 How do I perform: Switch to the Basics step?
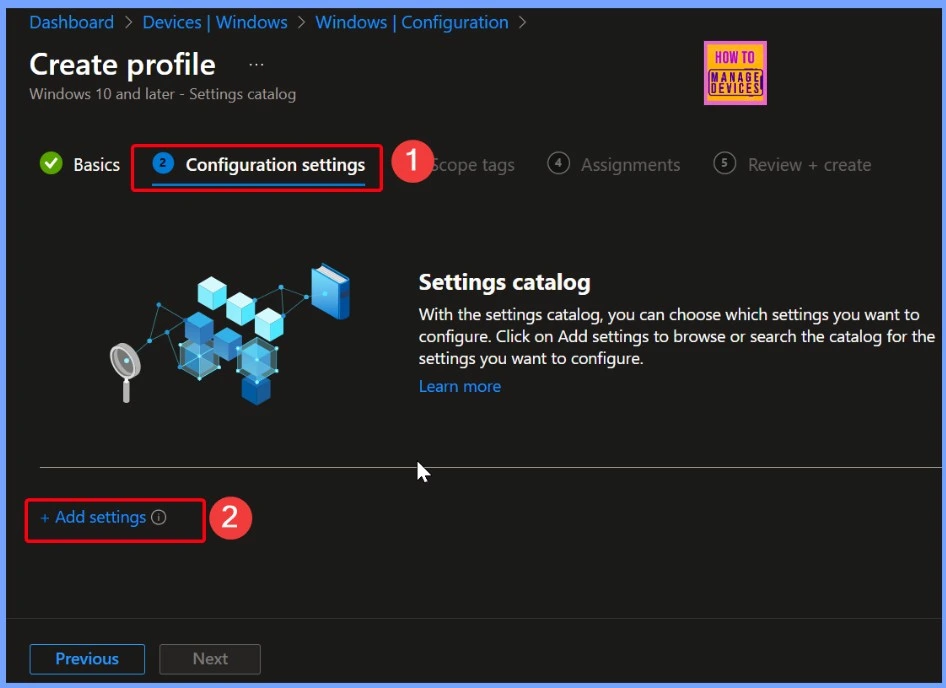point(97,165)
